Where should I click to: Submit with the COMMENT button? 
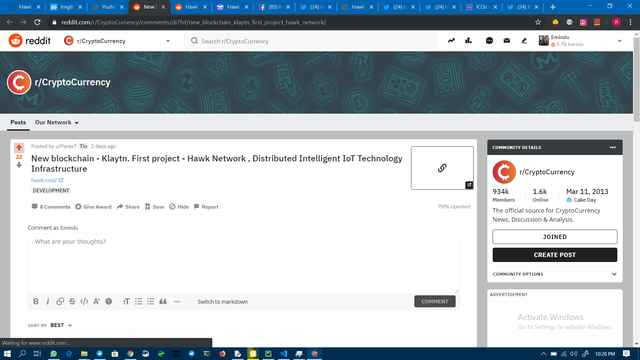(x=435, y=301)
